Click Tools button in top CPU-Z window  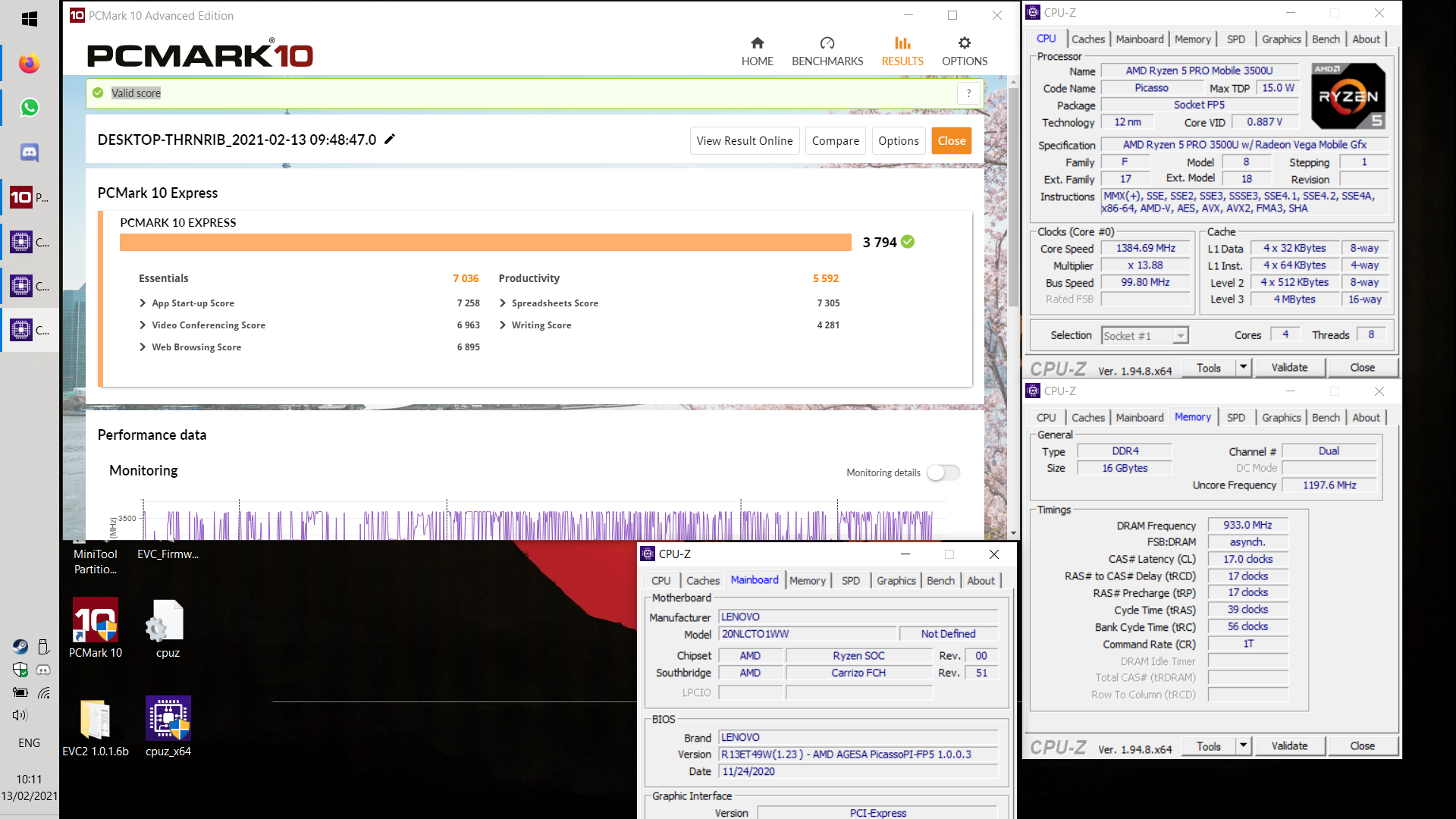point(1209,367)
